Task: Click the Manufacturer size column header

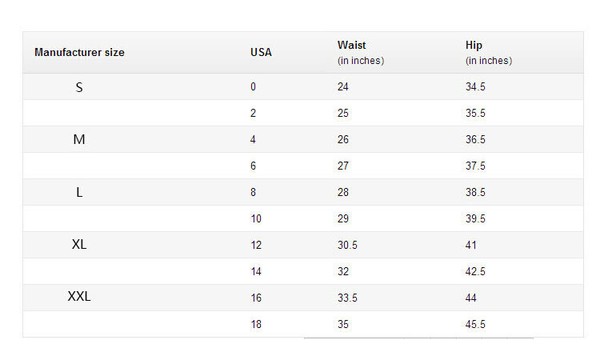Action: [79, 52]
